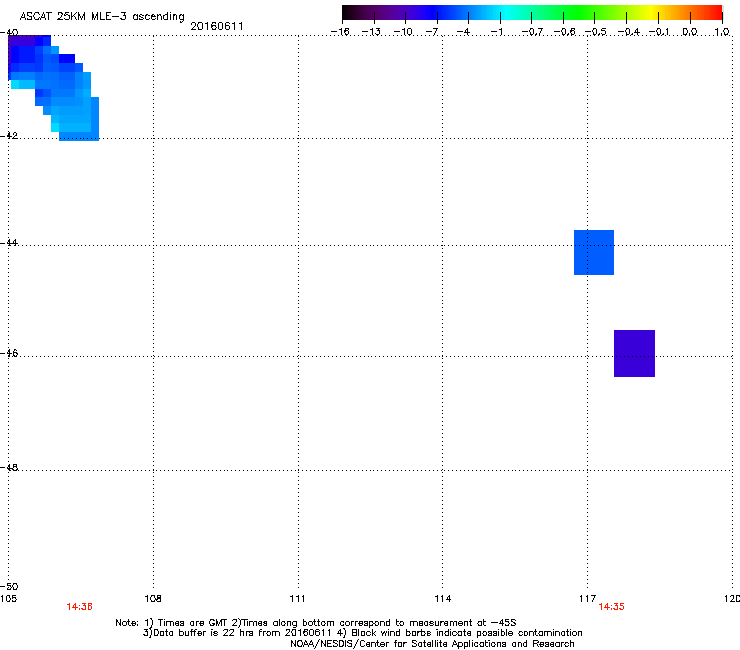This screenshot has height=650, width=740.
Task: Click the -0.1 color scale label
Action: pos(659,32)
